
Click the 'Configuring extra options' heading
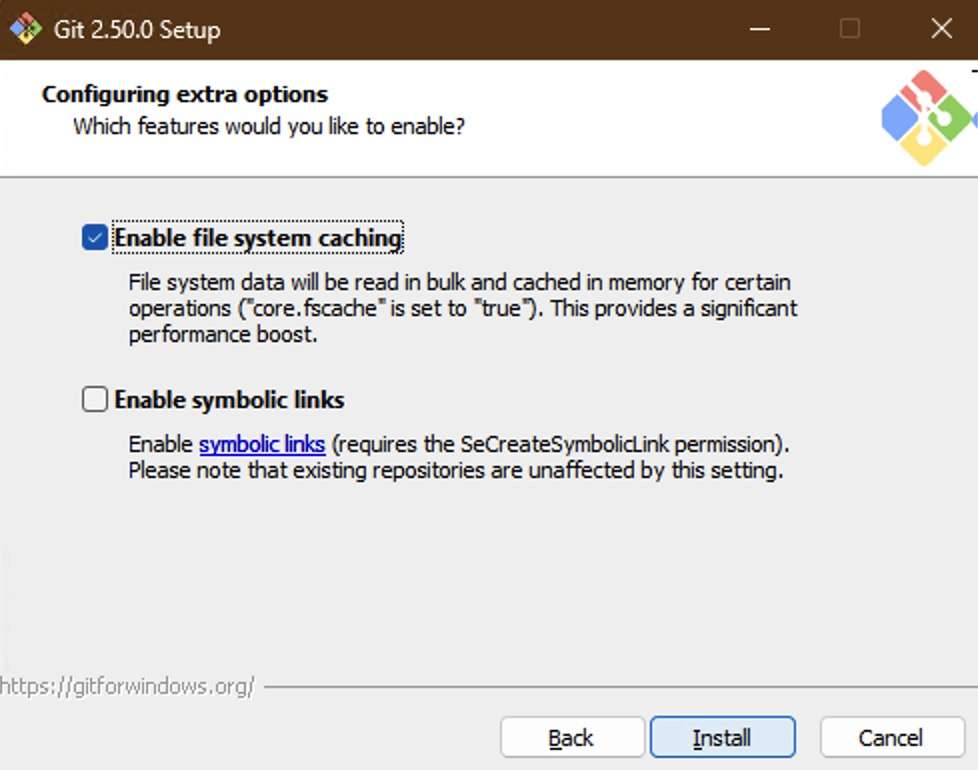click(185, 94)
